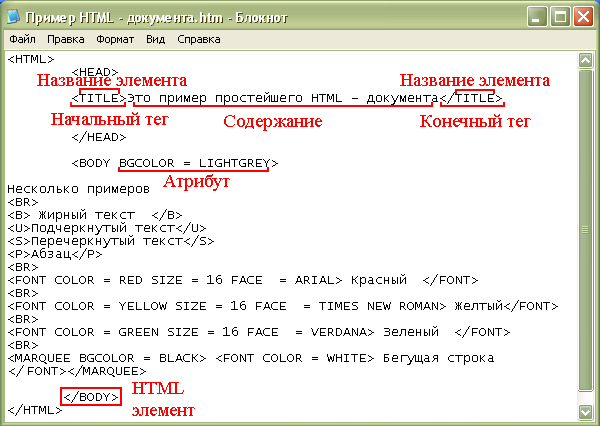Click the '<P>Абзац</P>' line
The image size is (600, 426).
click(55, 254)
